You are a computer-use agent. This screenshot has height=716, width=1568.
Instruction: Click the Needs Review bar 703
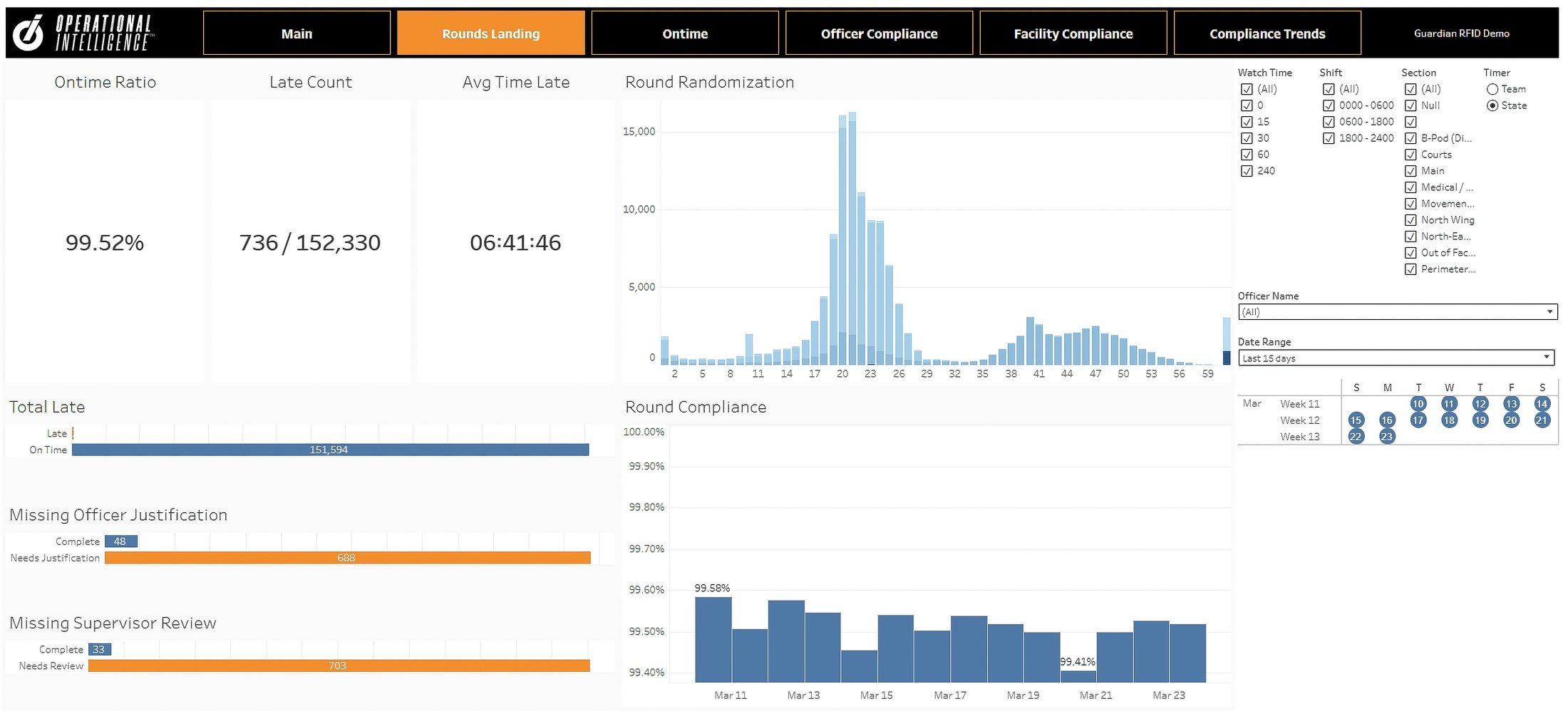click(339, 666)
